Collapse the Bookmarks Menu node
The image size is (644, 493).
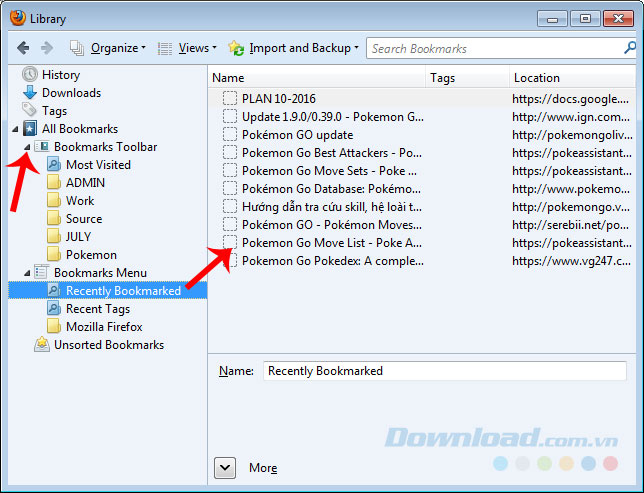tap(27, 273)
